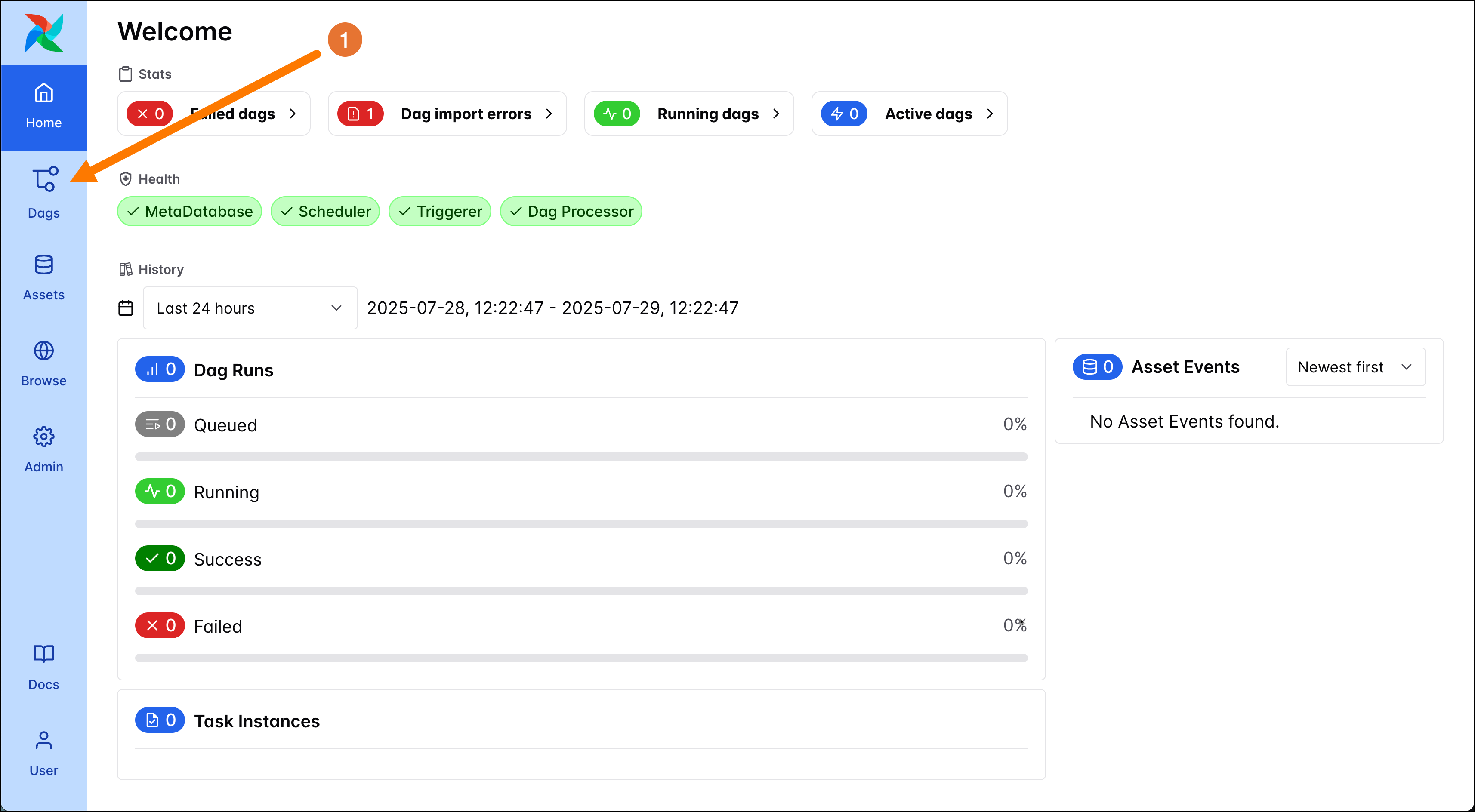Viewport: 1475px width, 812px height.
Task: Open the Dags page from sidebar
Action: 43,193
